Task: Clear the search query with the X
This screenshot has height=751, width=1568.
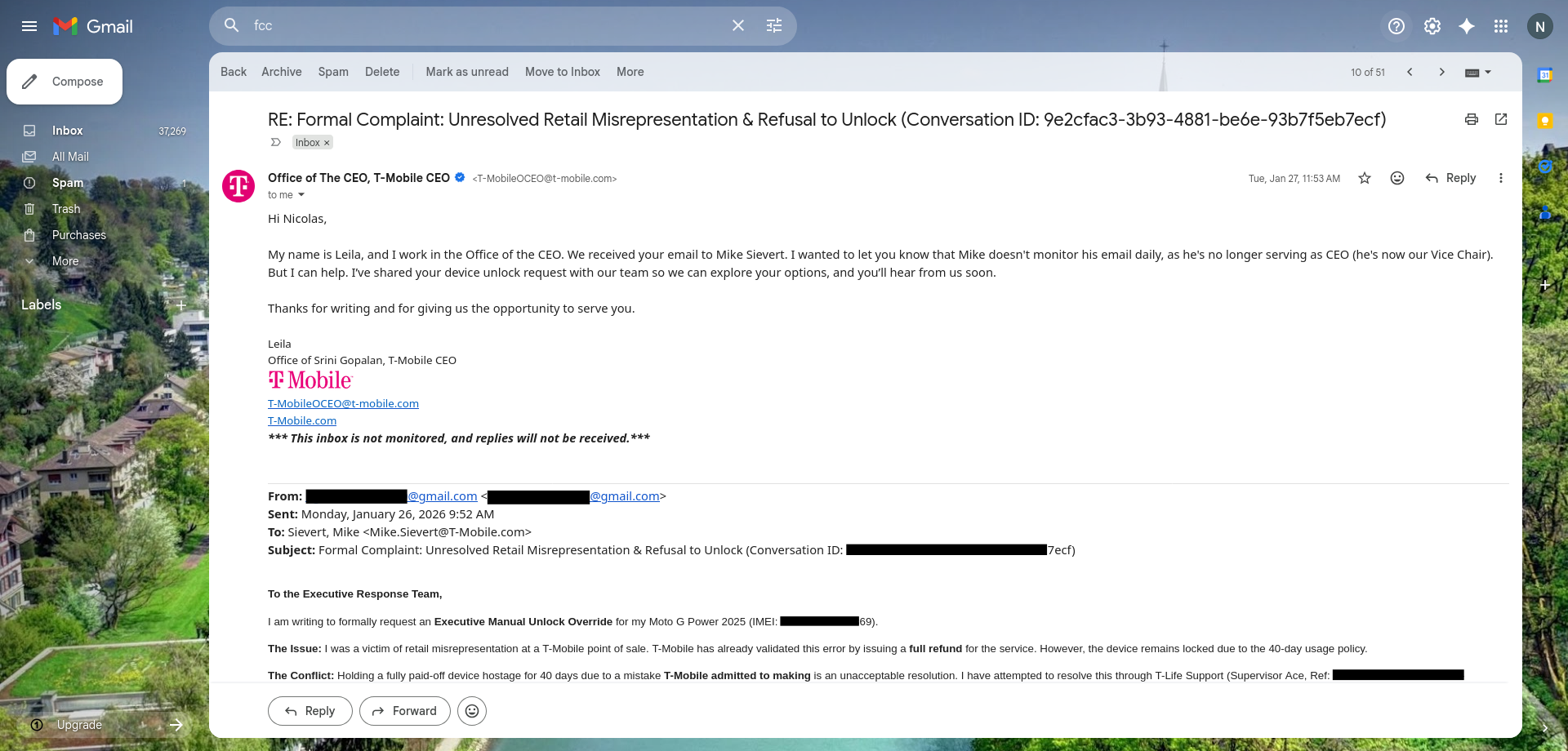Action: 737,25
